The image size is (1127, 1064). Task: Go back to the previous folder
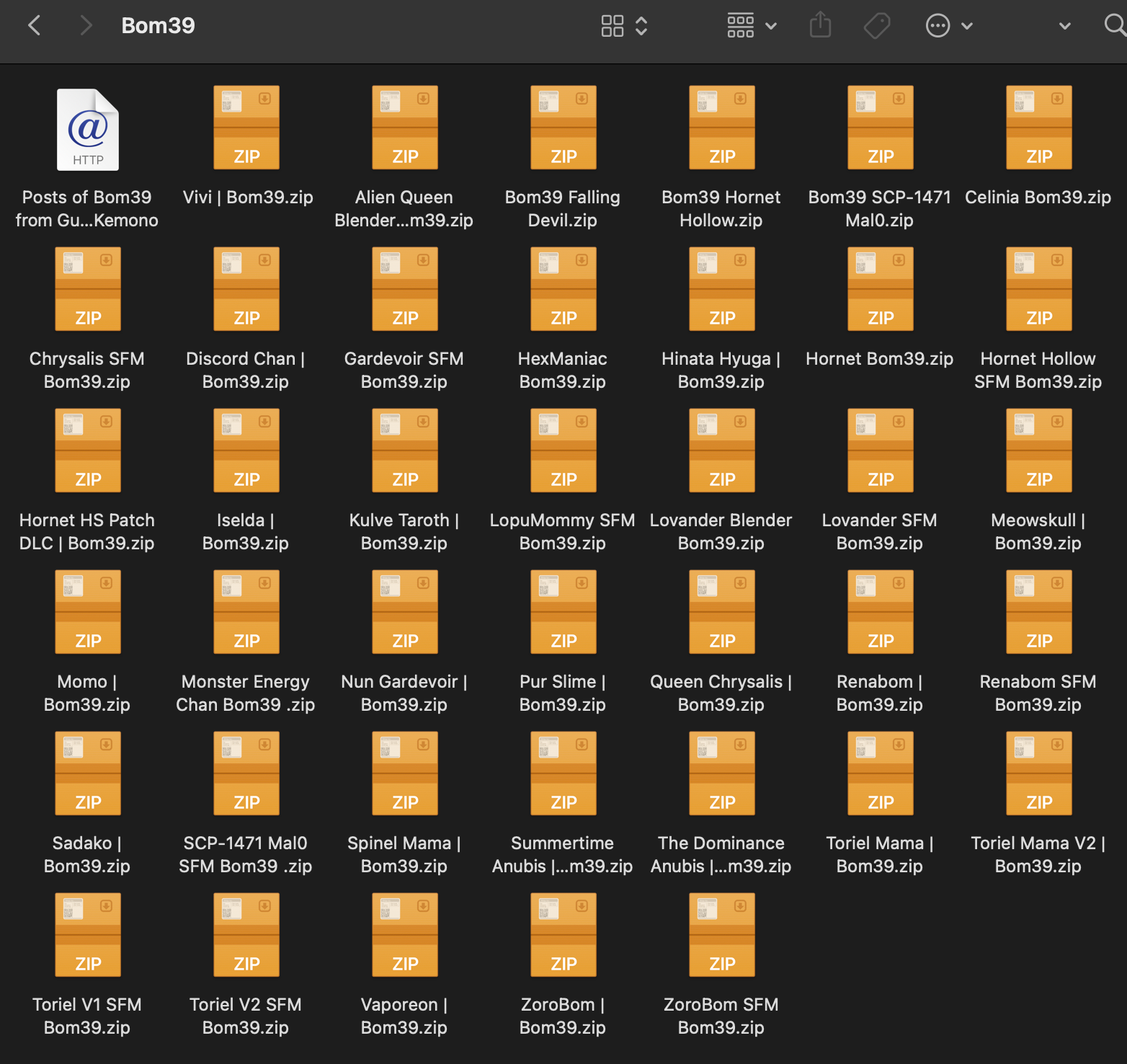coord(34,26)
